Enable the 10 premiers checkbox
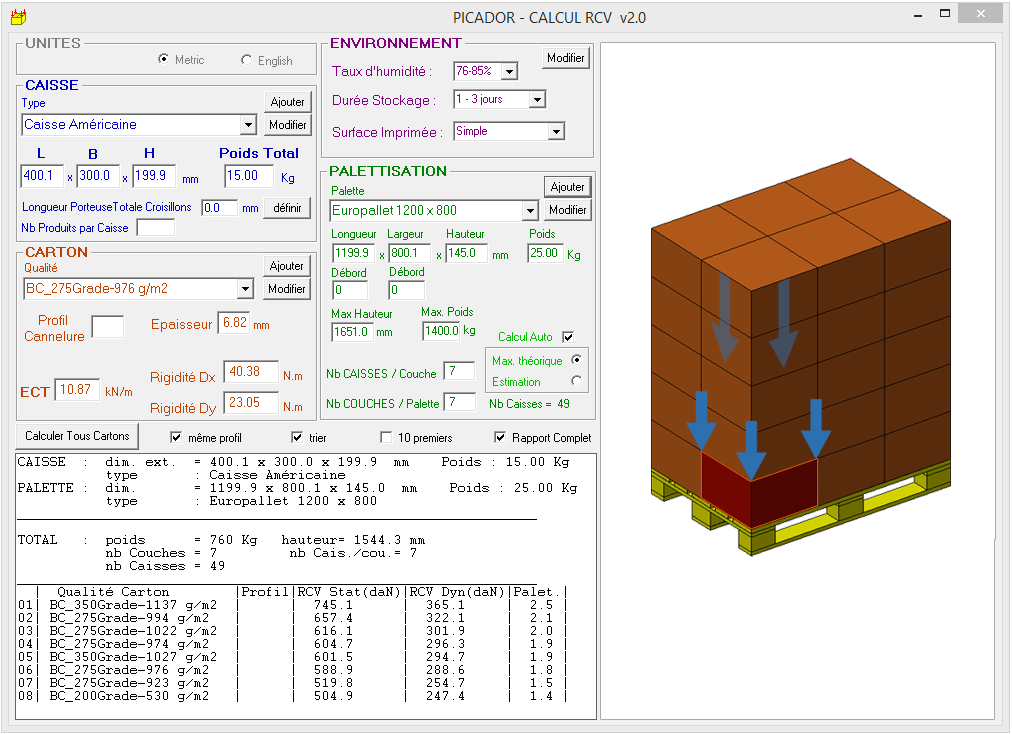 [386, 438]
